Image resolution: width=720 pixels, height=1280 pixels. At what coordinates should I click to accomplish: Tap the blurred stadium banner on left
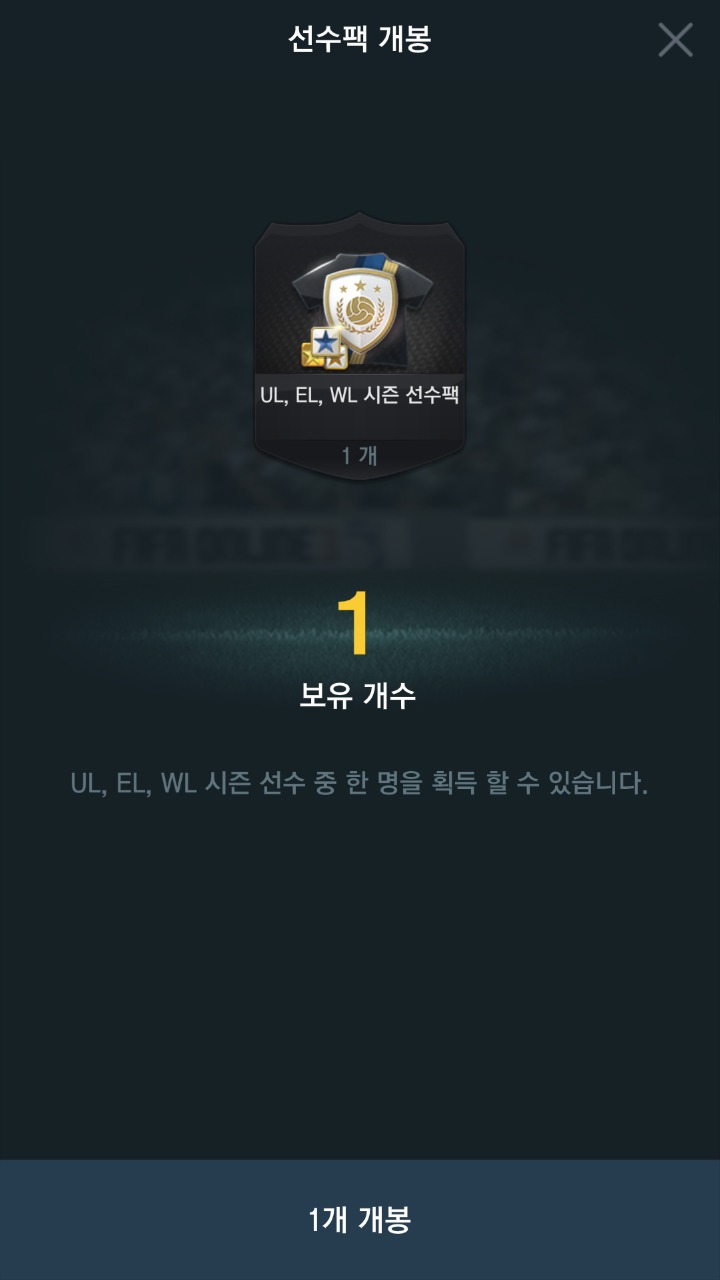click(x=225, y=545)
